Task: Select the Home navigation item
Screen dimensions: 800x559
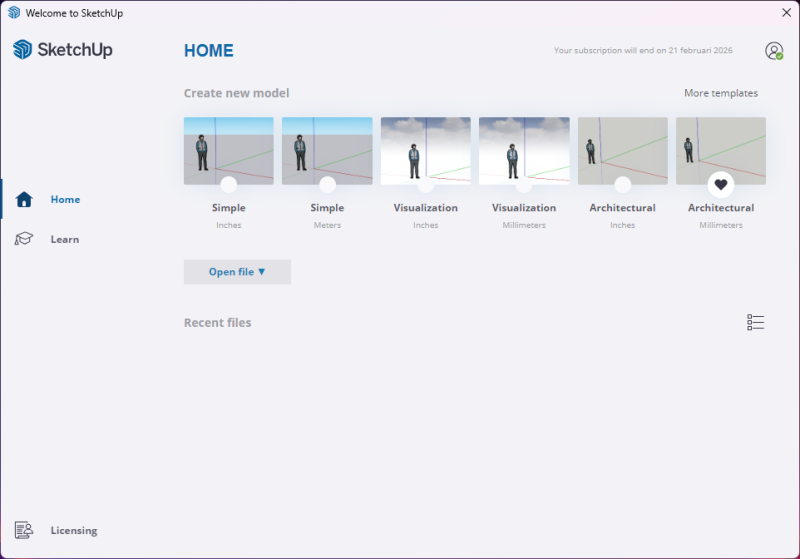Action: (65, 199)
